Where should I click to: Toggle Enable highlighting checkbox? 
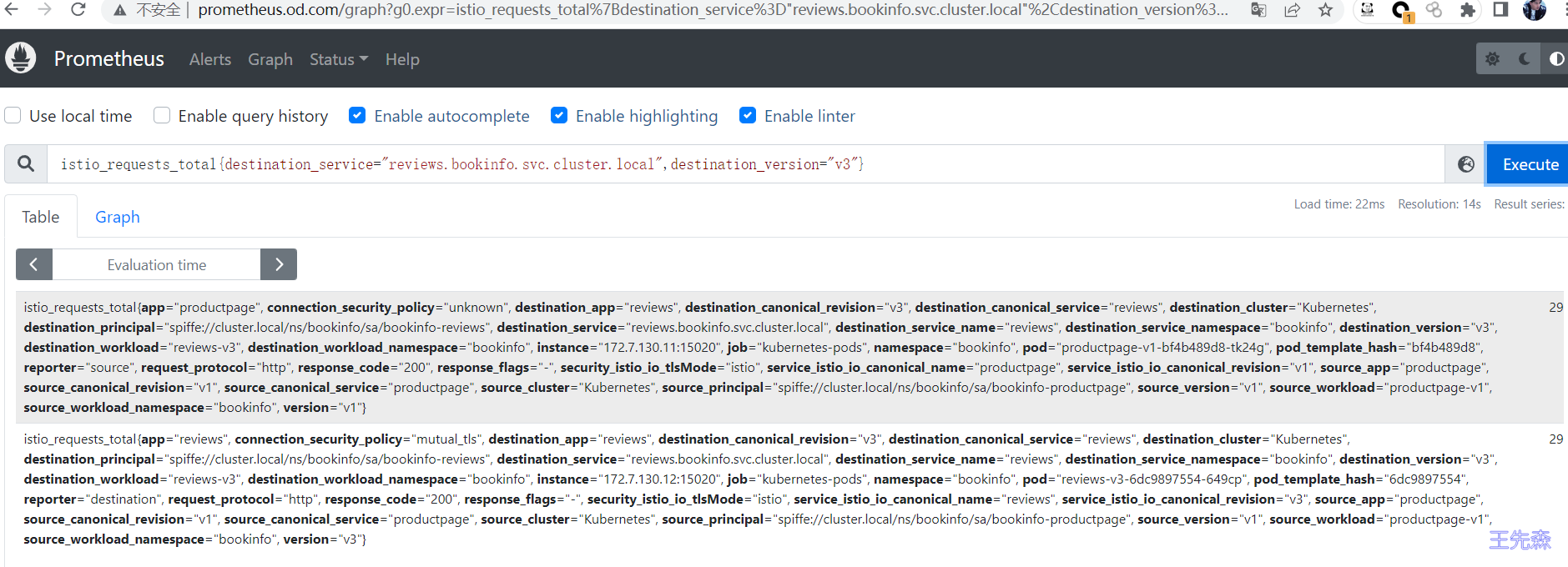pyautogui.click(x=559, y=116)
